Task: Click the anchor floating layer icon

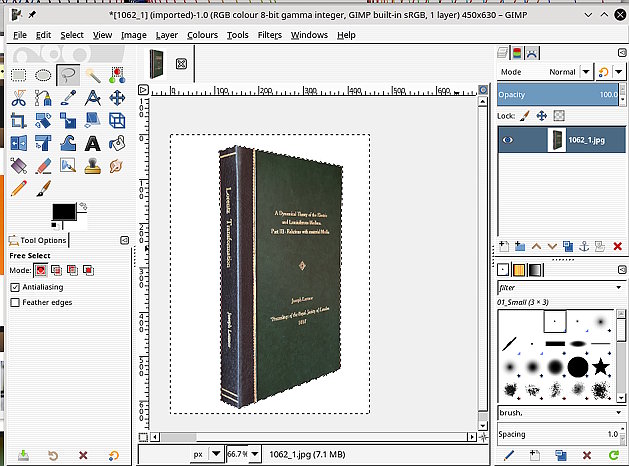Action: (584, 246)
